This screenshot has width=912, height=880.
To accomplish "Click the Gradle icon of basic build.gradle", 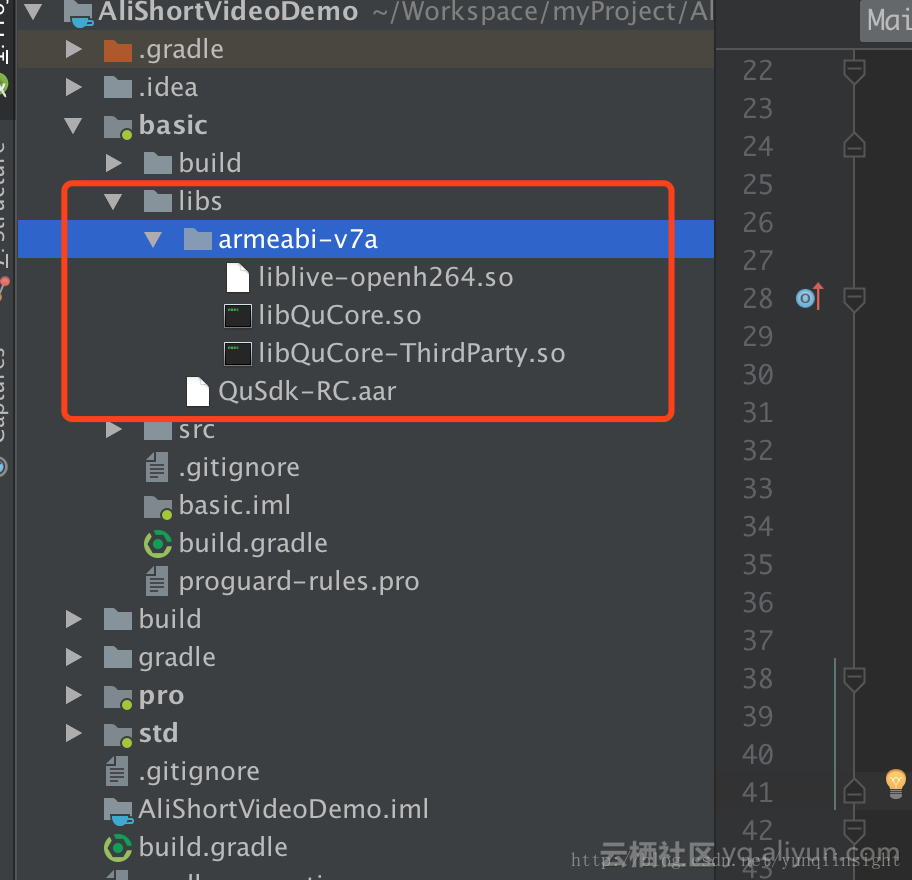I will [x=158, y=544].
